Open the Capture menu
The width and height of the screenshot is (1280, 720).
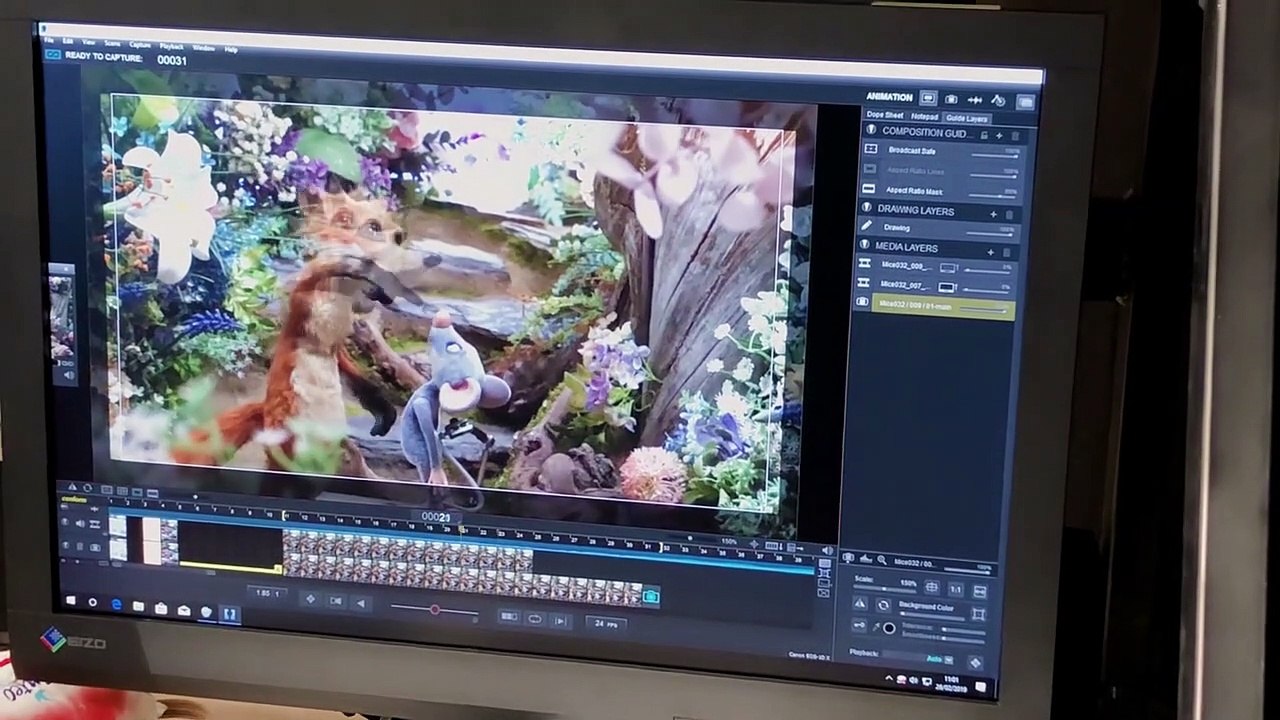pos(140,44)
